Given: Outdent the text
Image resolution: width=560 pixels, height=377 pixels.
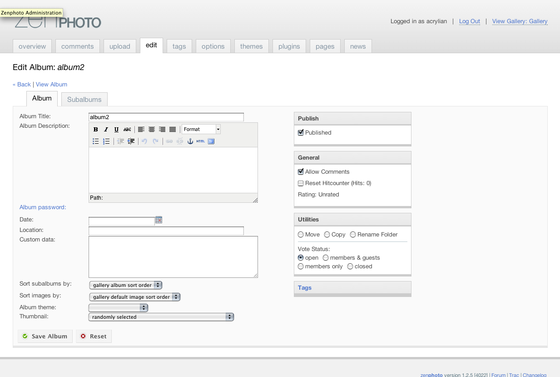Looking at the screenshot, I should [x=121, y=141].
